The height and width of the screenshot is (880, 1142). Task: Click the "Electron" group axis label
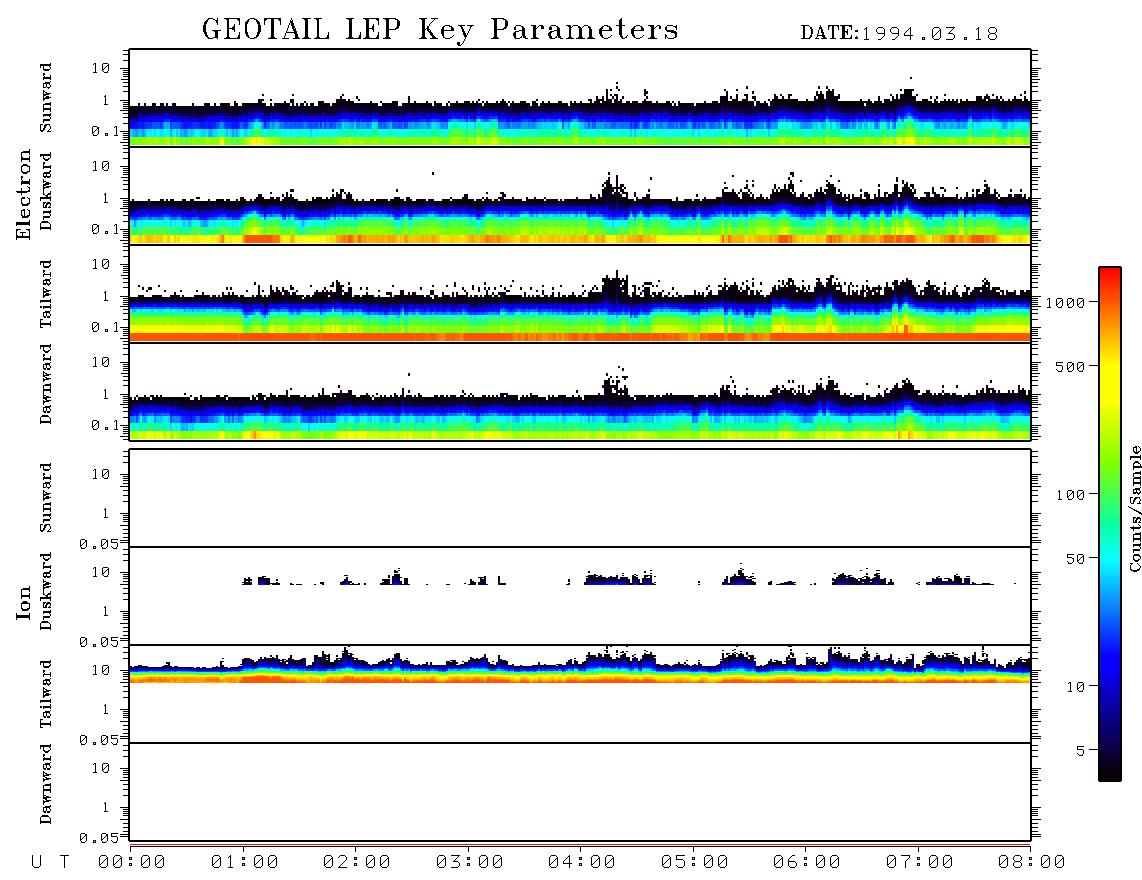pyautogui.click(x=23, y=194)
